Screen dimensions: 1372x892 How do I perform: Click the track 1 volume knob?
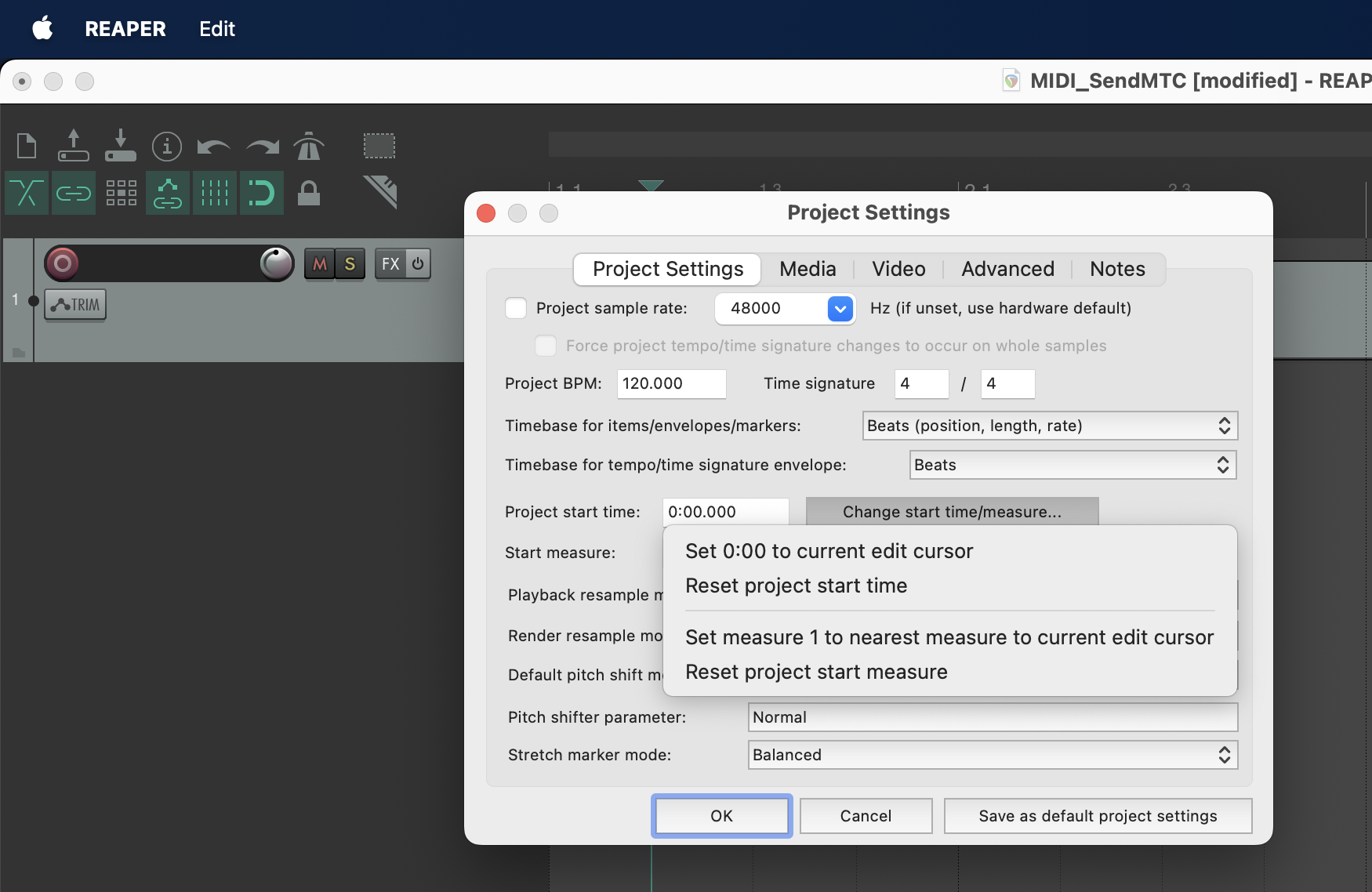click(277, 263)
